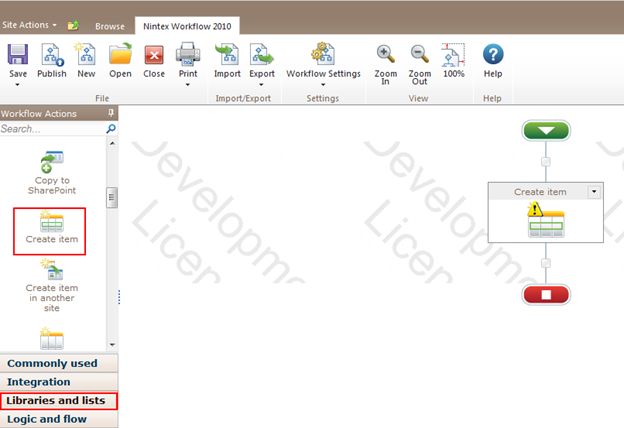Click the Create item action title on canvas
This screenshot has height=428, width=624.
pos(540,192)
